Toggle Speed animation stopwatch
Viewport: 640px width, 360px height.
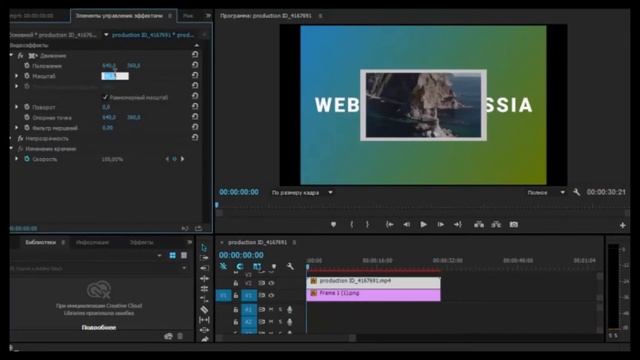[27, 159]
